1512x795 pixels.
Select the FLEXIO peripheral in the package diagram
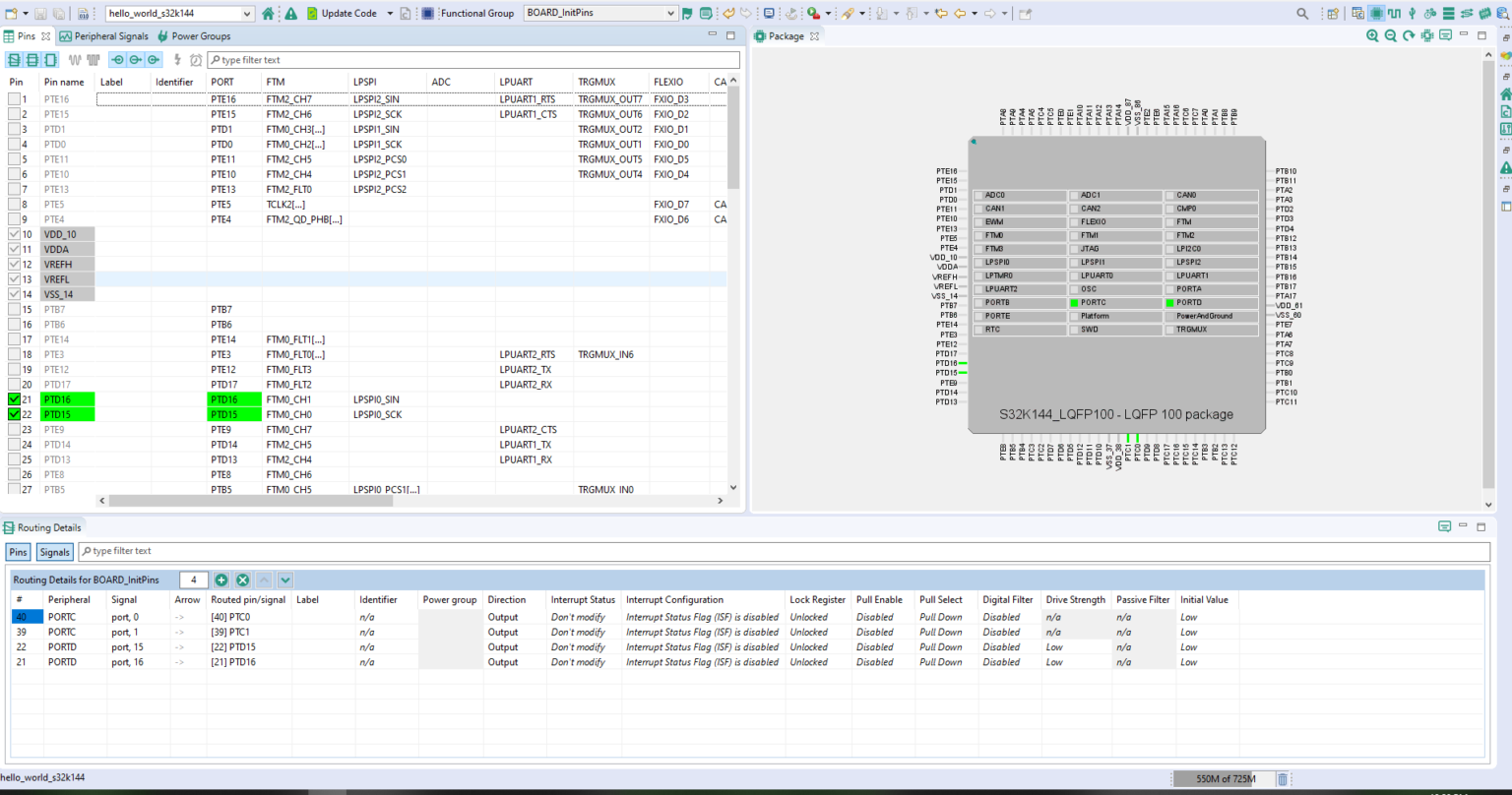(1115, 222)
